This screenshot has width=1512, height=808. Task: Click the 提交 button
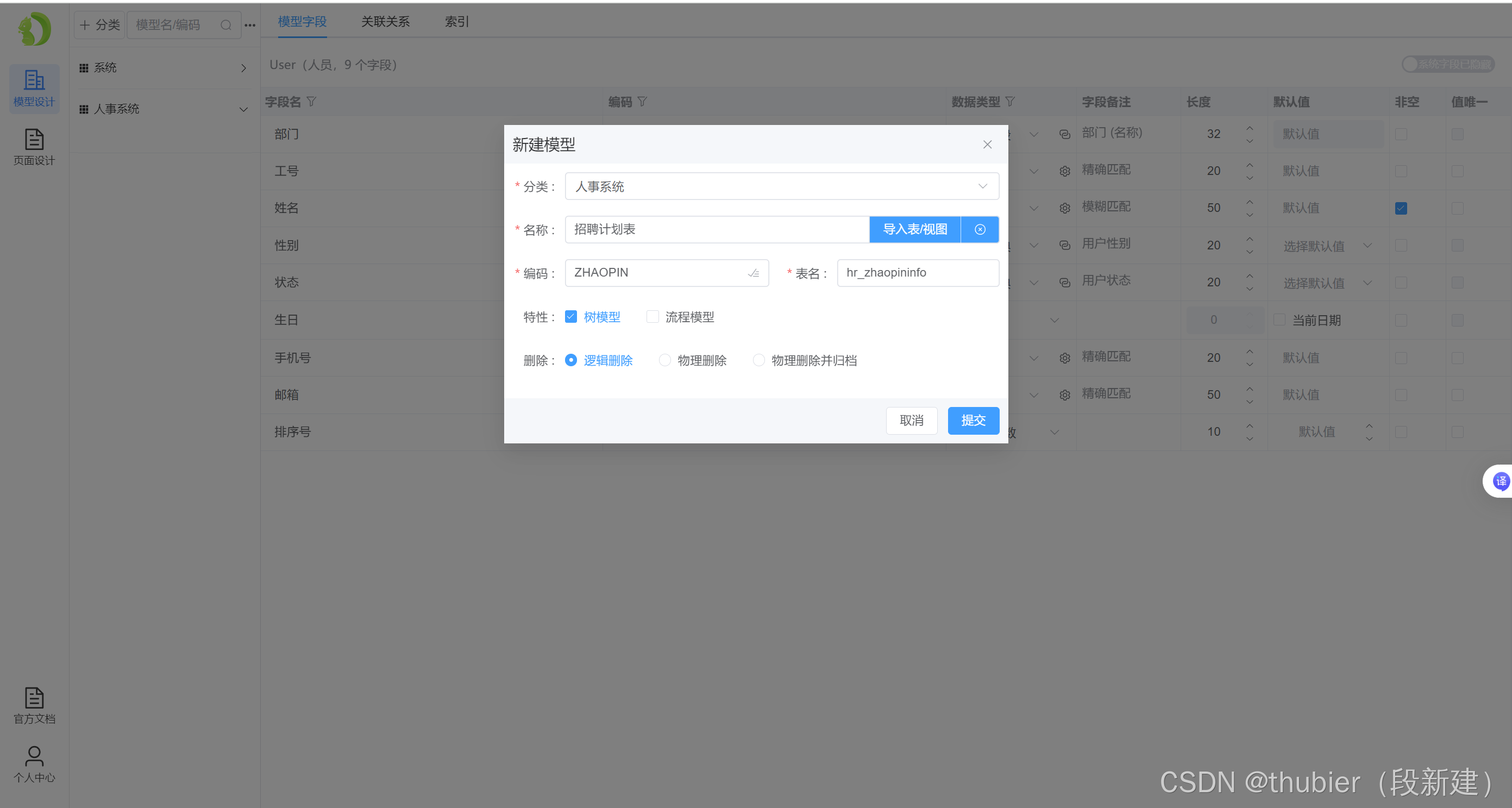pos(973,421)
